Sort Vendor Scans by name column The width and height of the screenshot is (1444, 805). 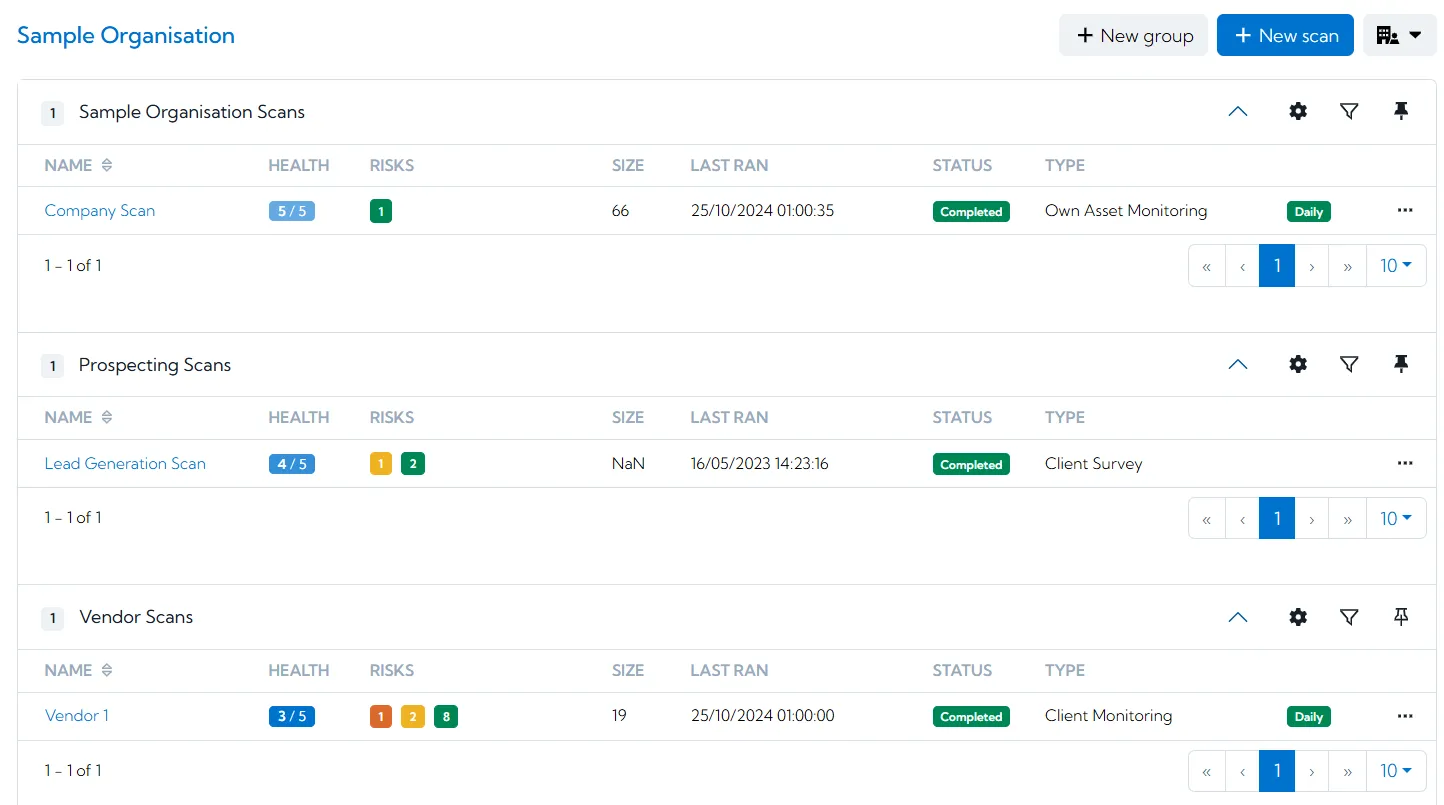coord(107,671)
